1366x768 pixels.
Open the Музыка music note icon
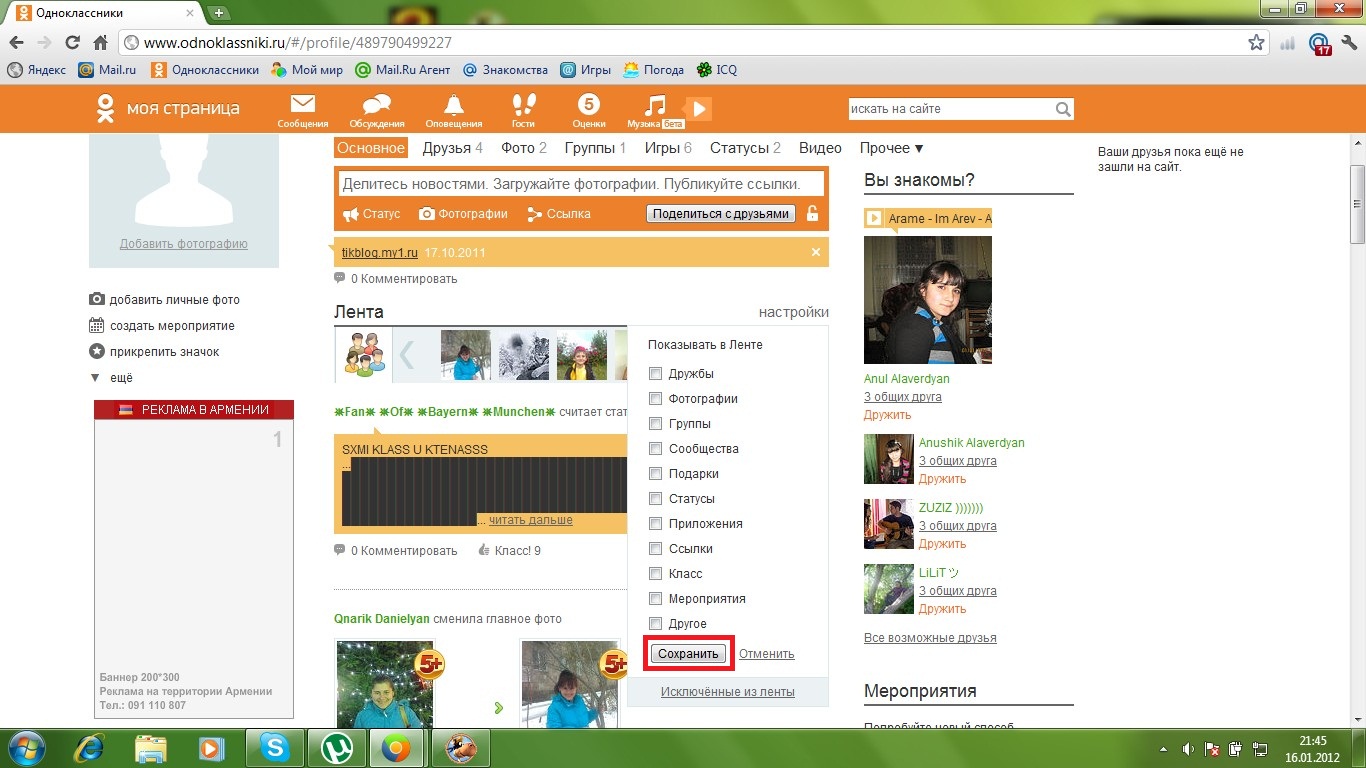tap(654, 110)
